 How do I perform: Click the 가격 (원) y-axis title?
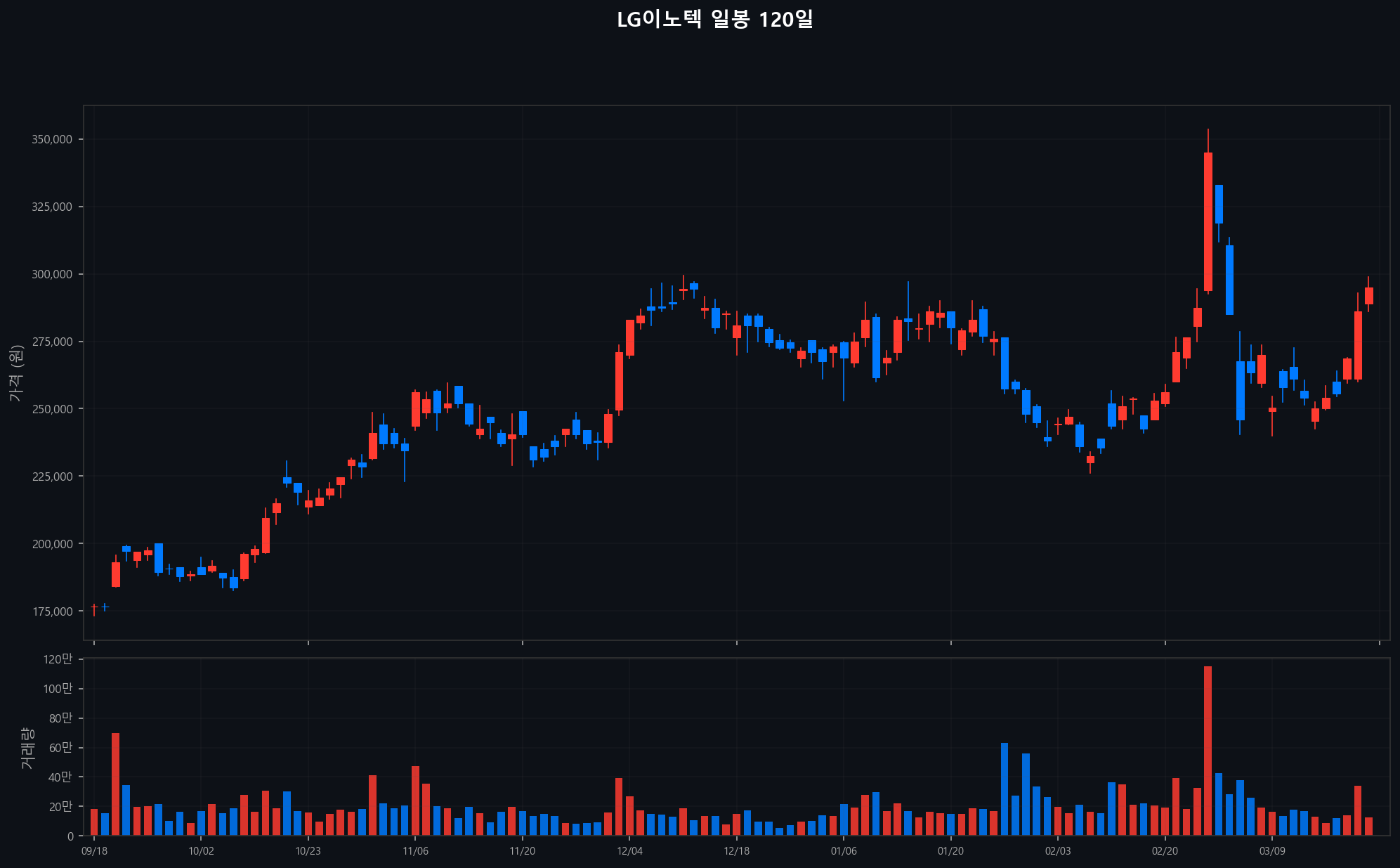16,373
